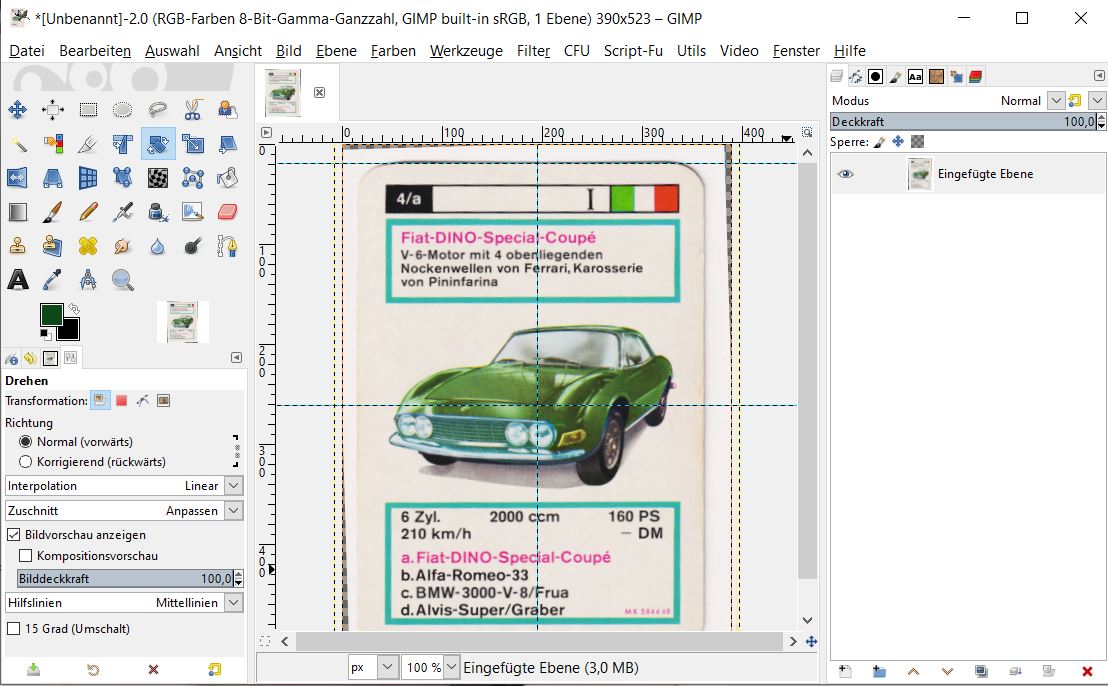Screen dimensions: 1108x686
Task: Expand the Hilfslinien dropdown
Action: click(233, 603)
